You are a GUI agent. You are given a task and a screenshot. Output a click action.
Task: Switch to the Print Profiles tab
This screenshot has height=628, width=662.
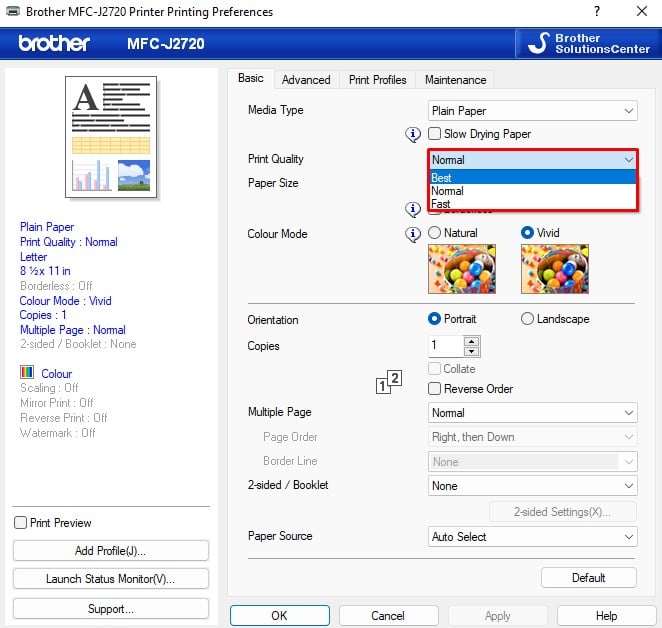(377, 80)
